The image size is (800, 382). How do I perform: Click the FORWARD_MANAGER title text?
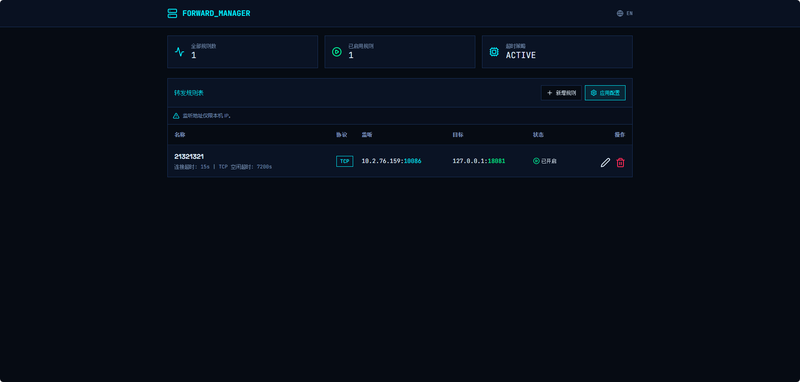tap(216, 13)
